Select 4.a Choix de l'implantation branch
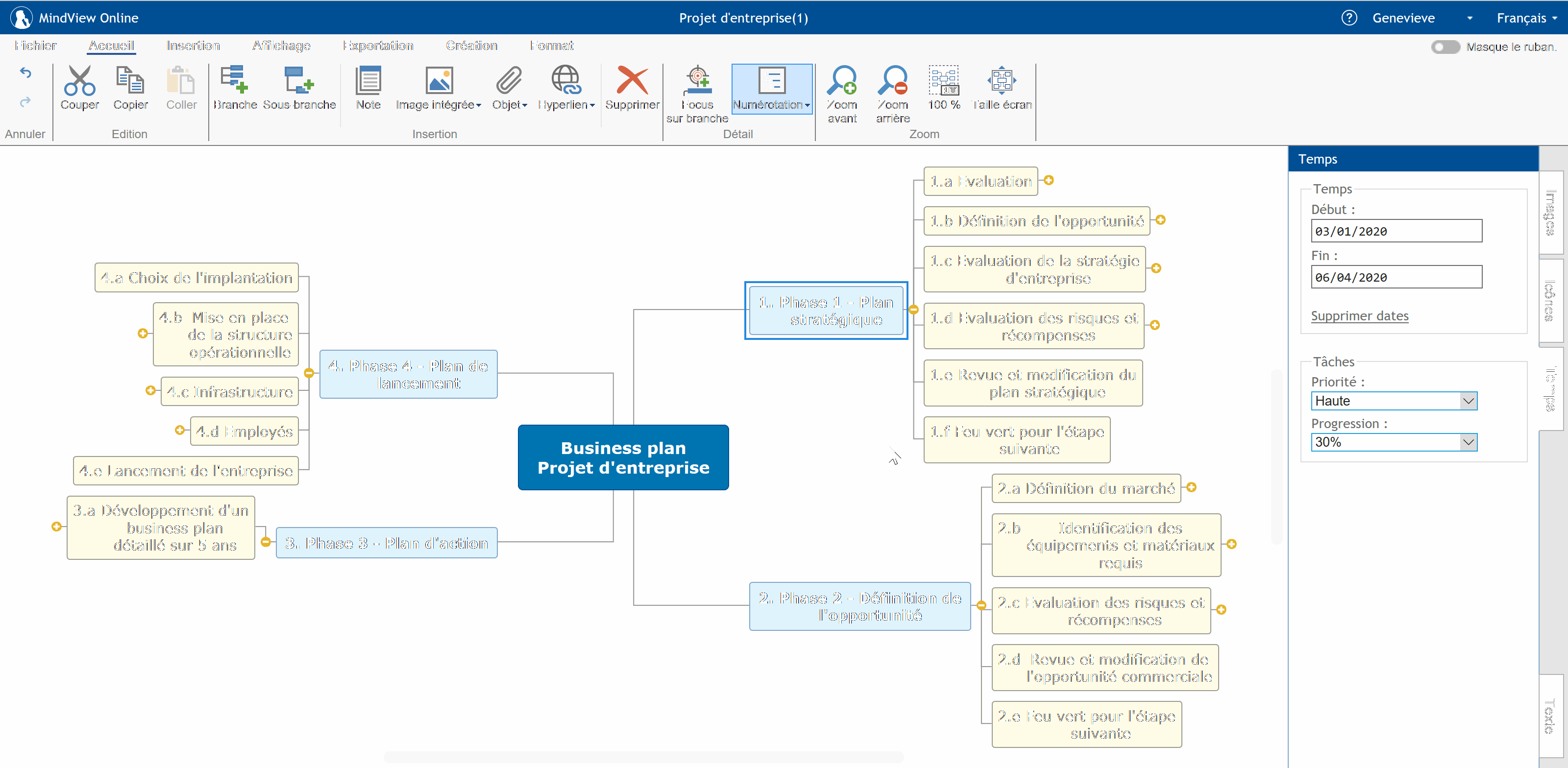 coord(196,278)
